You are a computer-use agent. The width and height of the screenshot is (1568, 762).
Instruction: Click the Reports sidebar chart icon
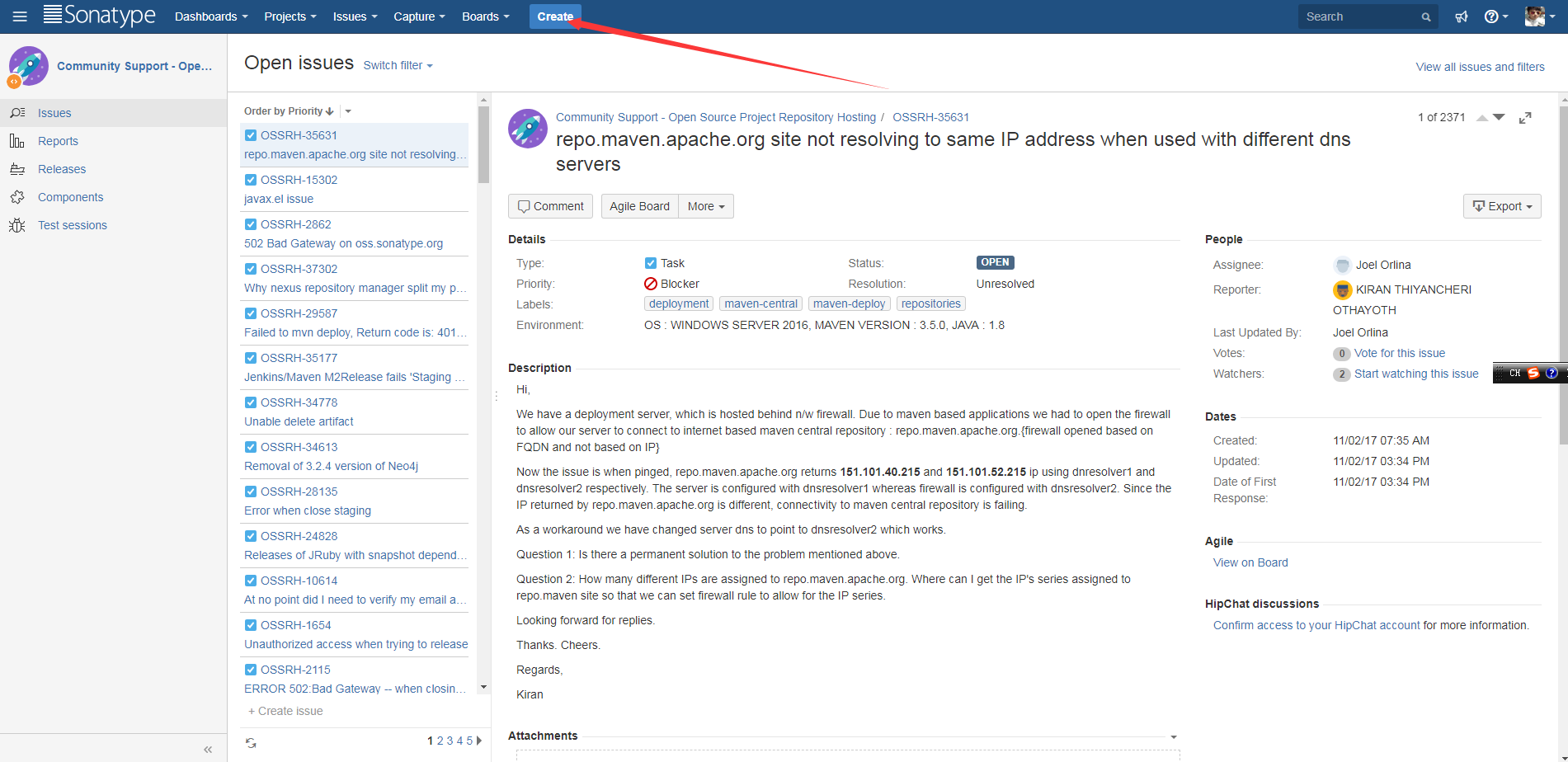[17, 141]
